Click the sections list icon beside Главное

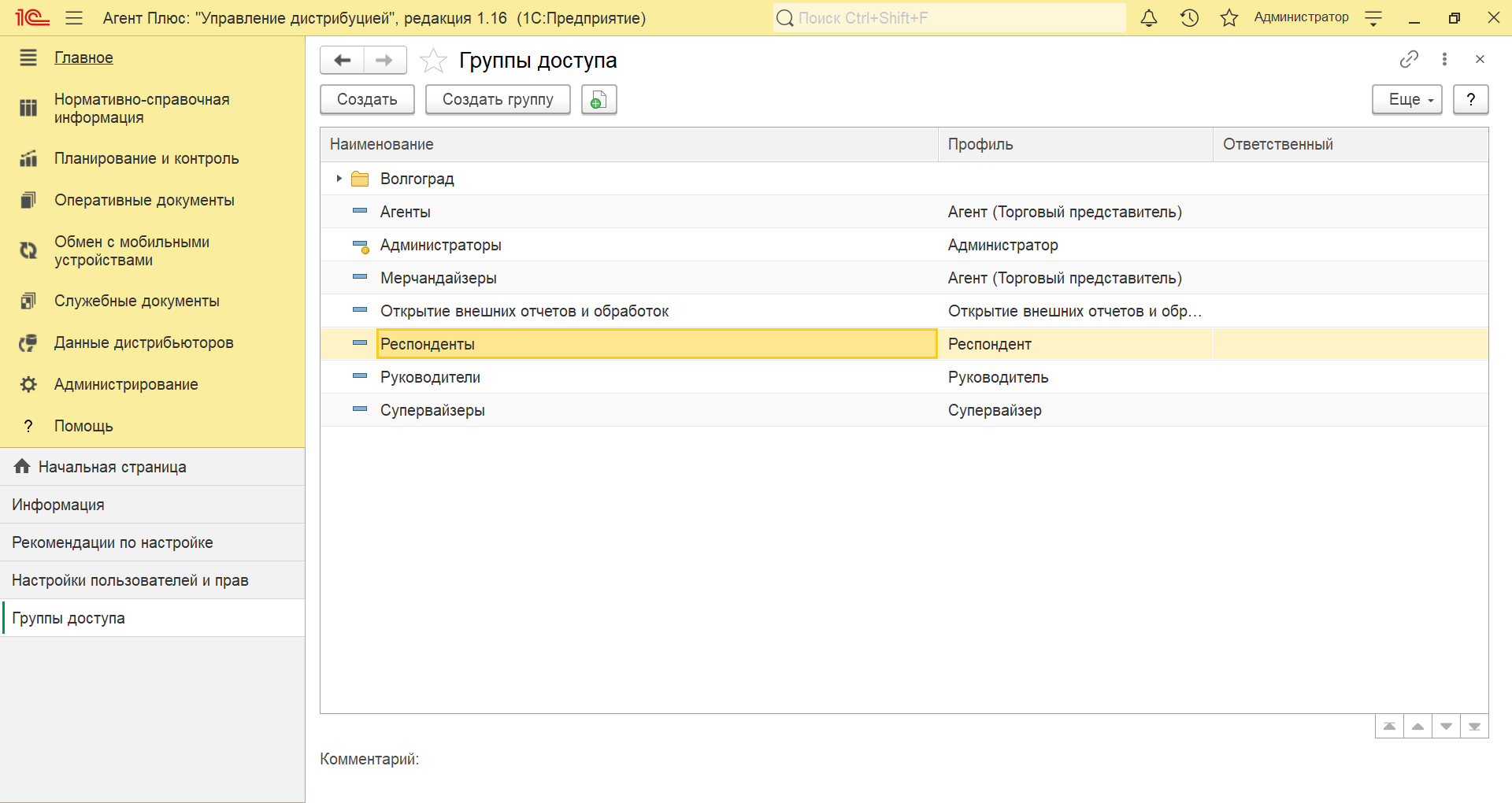[28, 57]
